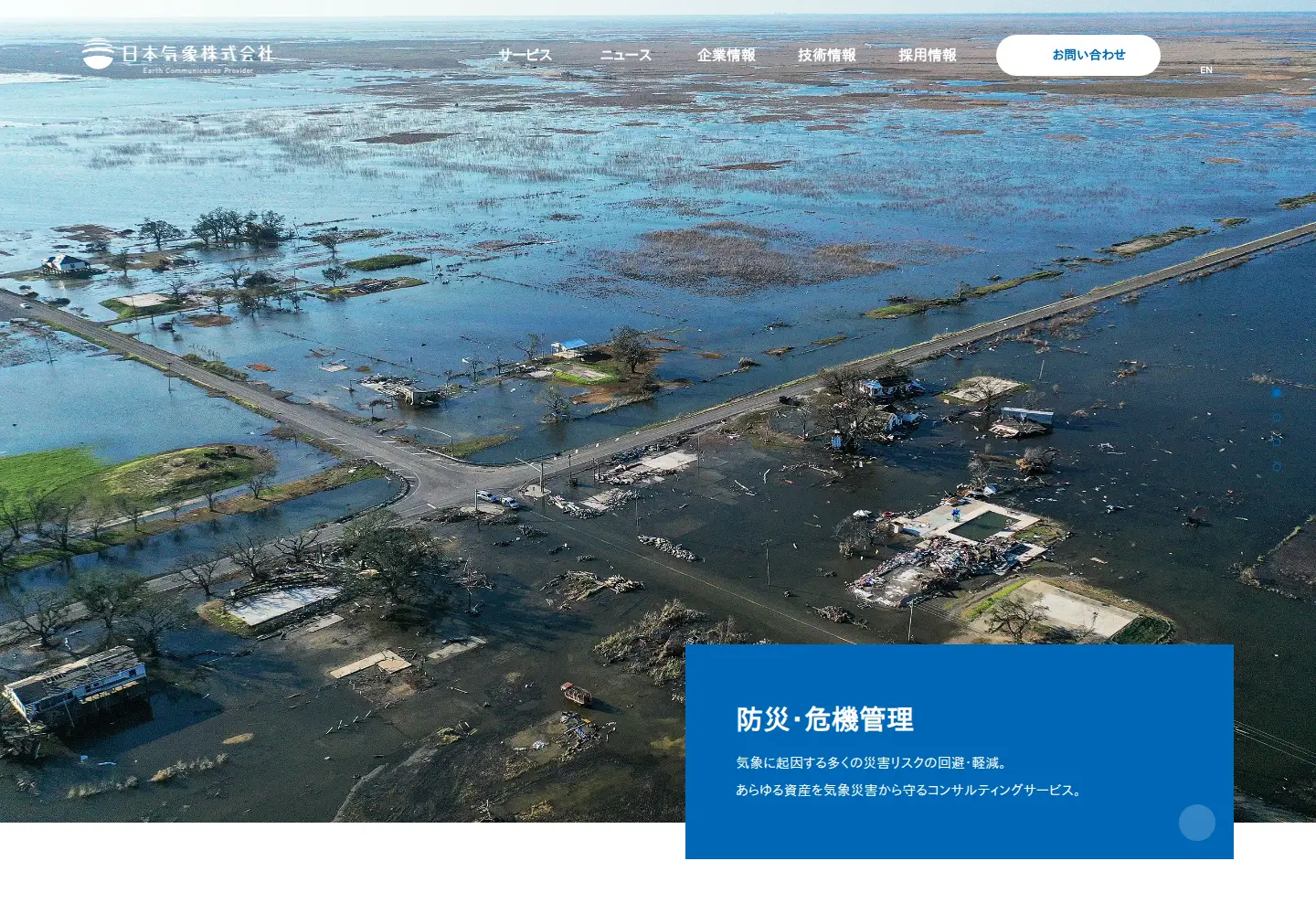
Task: Select the first filled slide indicator dot
Action: 1277,392
